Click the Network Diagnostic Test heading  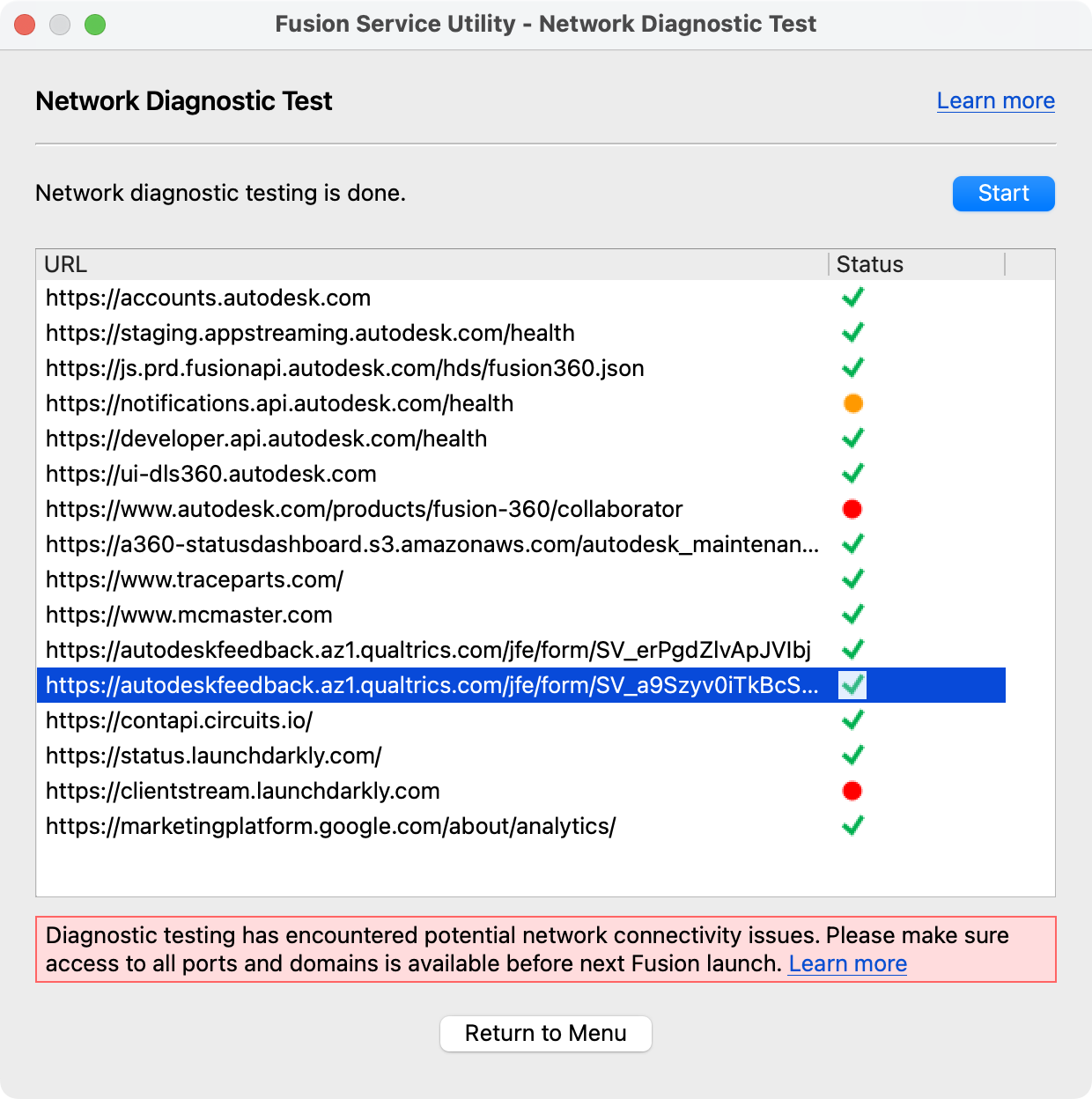184,101
